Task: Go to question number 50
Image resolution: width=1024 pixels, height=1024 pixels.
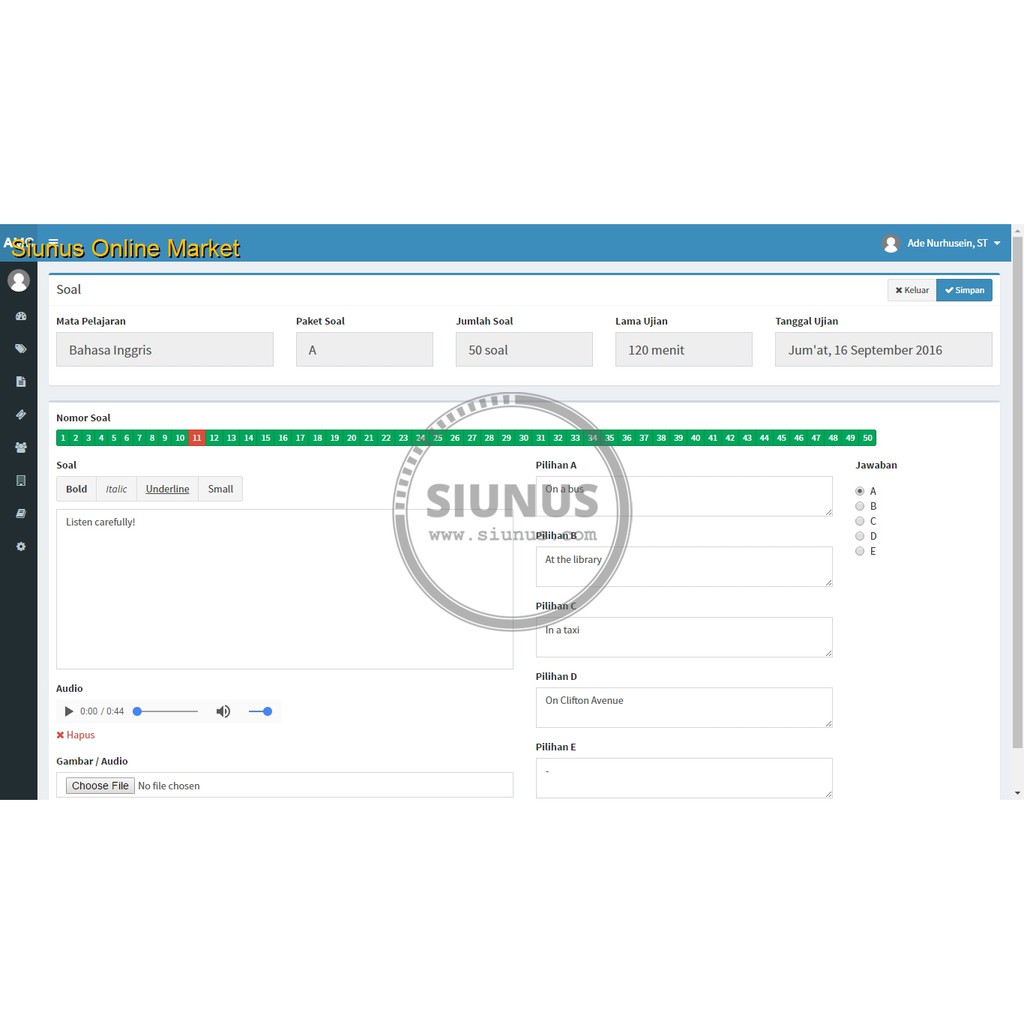Action: [x=867, y=438]
